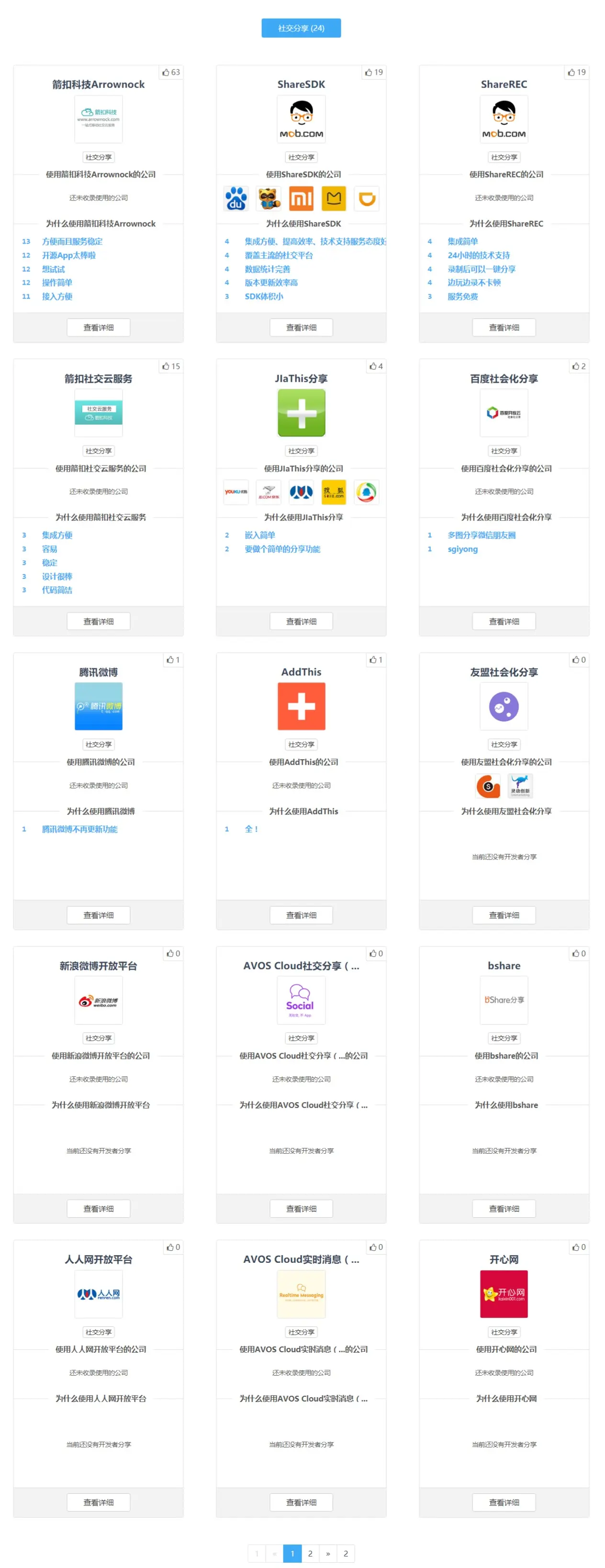The image size is (605, 1568).
Task: Open the purple 友盟社会化分享 logo
Action: pyautogui.click(x=504, y=706)
